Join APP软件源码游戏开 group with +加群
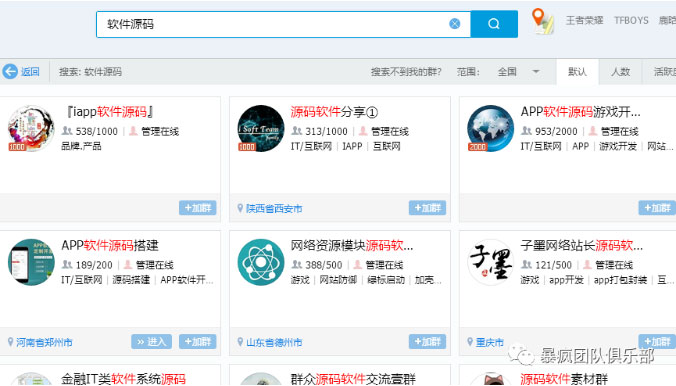This screenshot has height=386, width=676. [657, 208]
